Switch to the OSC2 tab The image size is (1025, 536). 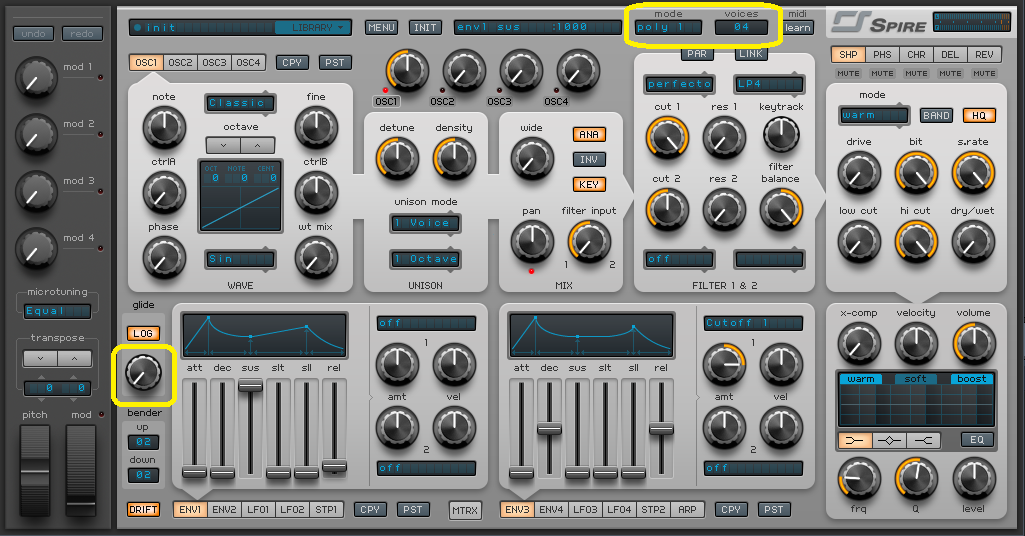point(181,63)
